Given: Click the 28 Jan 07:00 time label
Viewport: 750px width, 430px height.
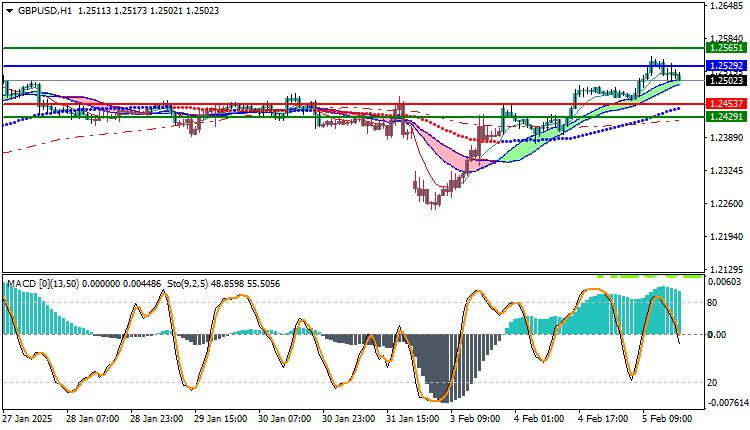Looking at the screenshot, I should point(93,419).
